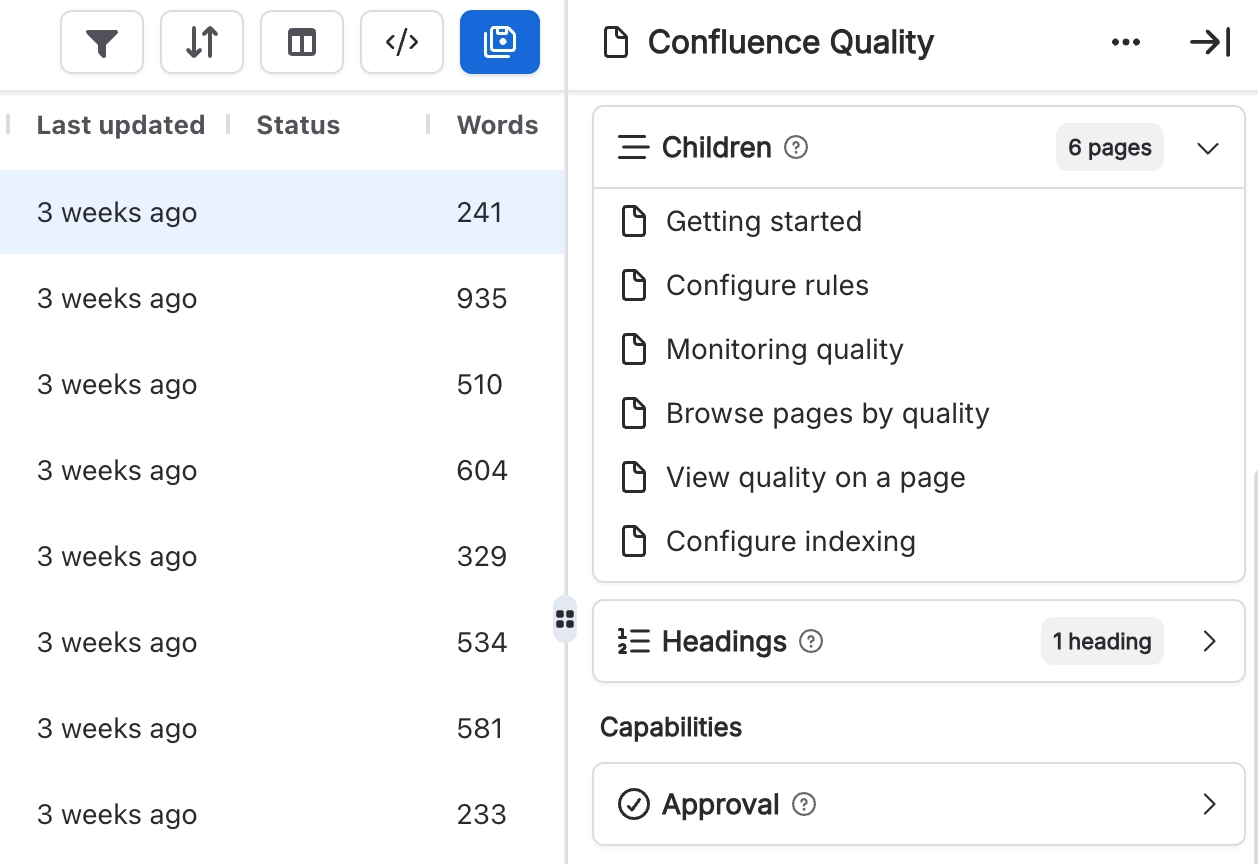Viewport: 1258px width, 864px height.
Task: Click the page icon beside View quality on a page
Action: [x=634, y=477]
